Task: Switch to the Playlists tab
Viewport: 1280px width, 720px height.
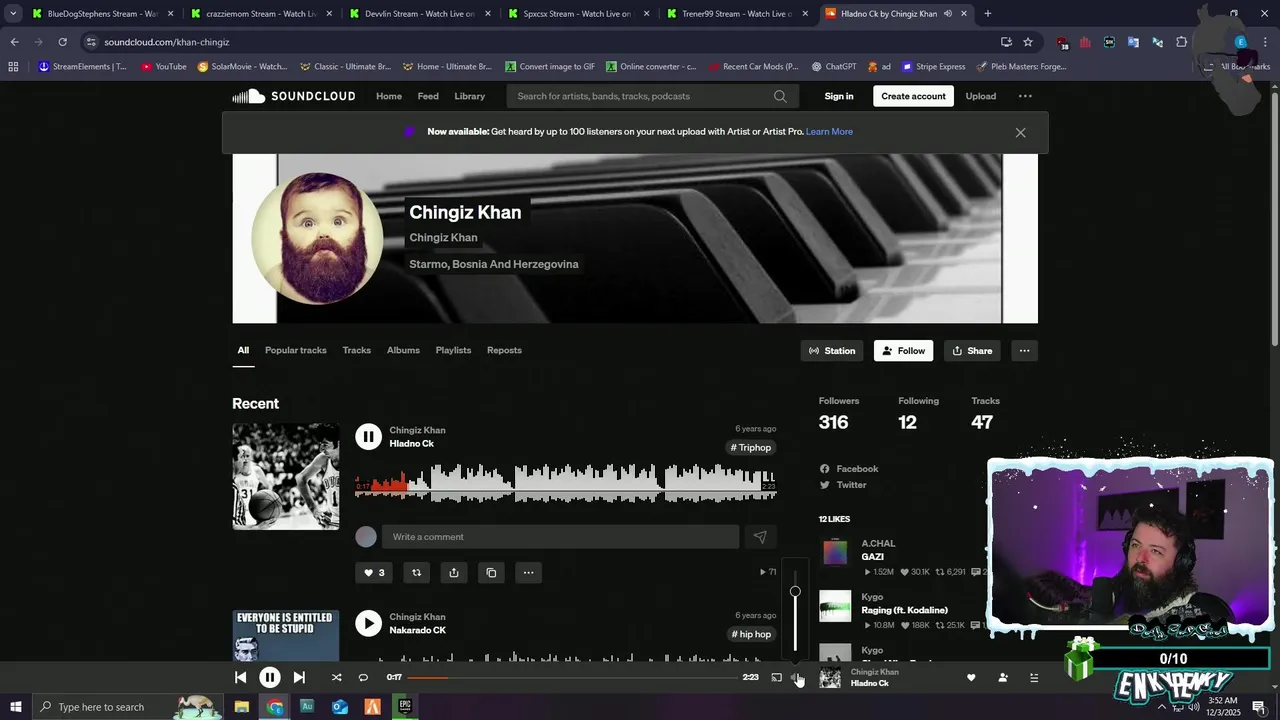Action: pos(453,350)
